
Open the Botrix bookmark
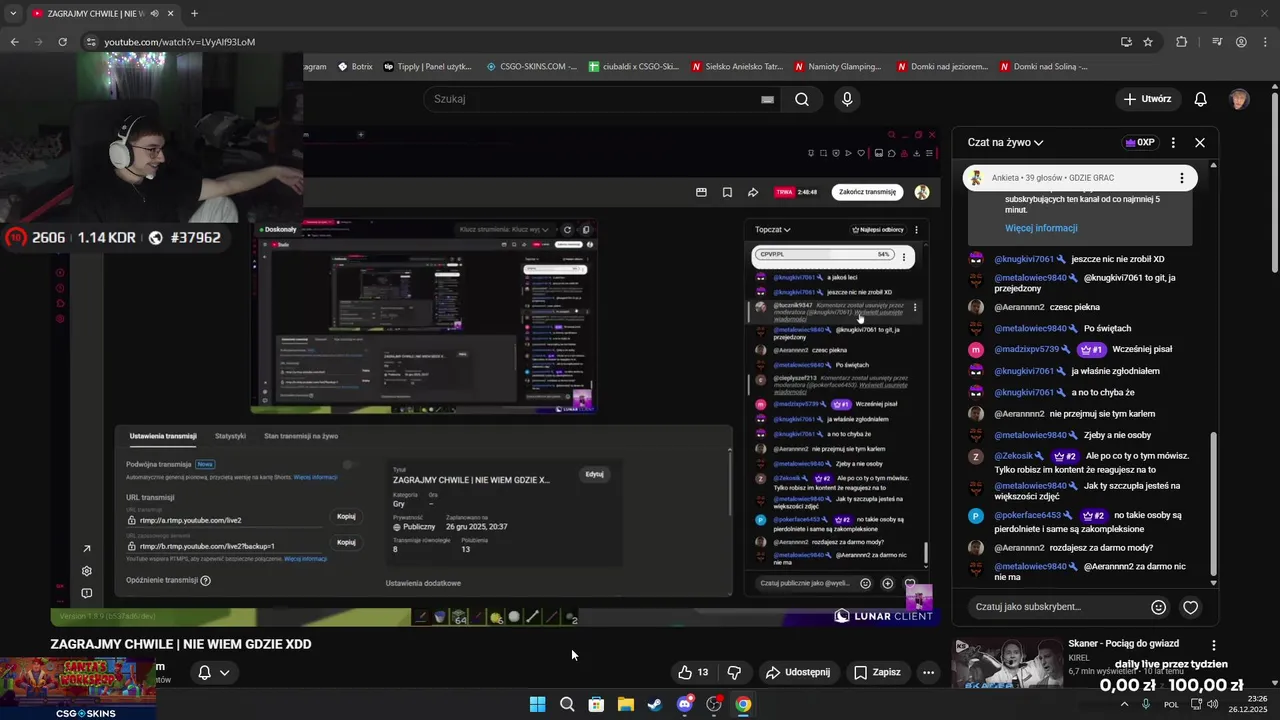click(355, 67)
